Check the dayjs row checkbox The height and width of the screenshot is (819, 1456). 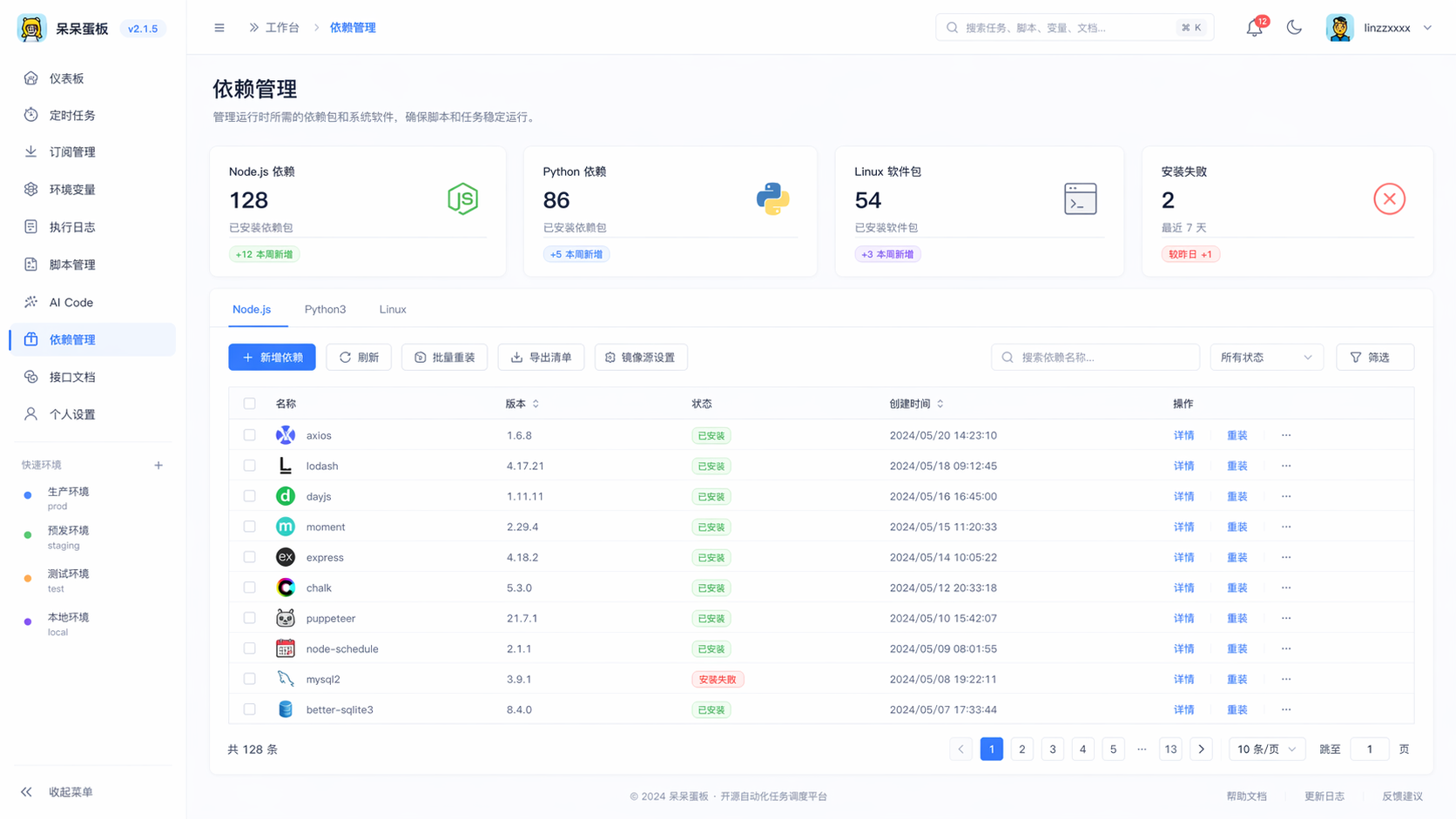click(250, 496)
